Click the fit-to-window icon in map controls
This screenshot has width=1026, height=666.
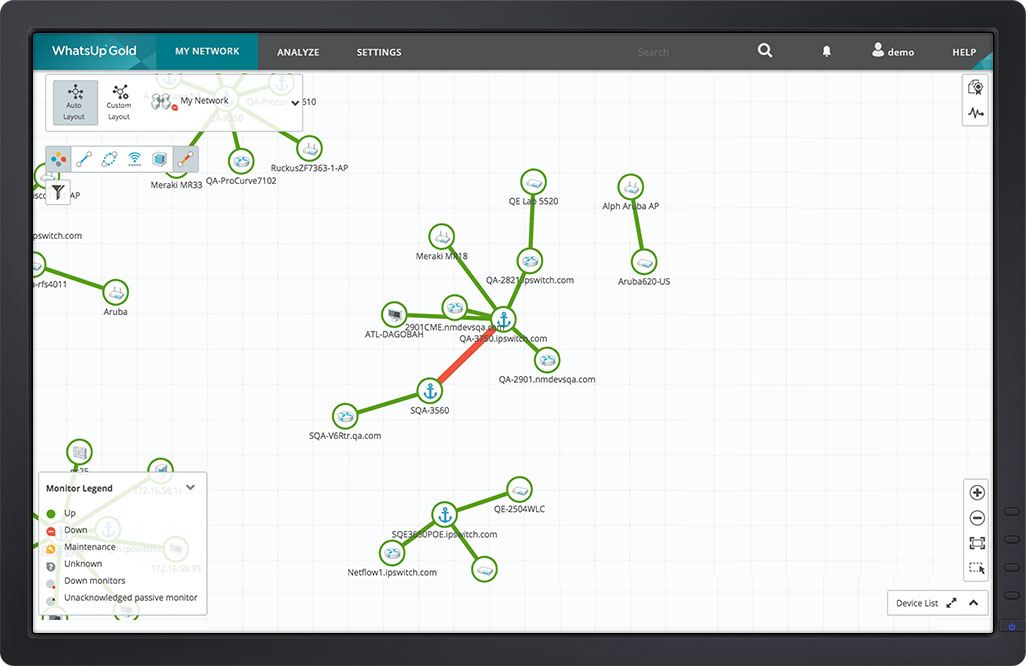click(976, 543)
